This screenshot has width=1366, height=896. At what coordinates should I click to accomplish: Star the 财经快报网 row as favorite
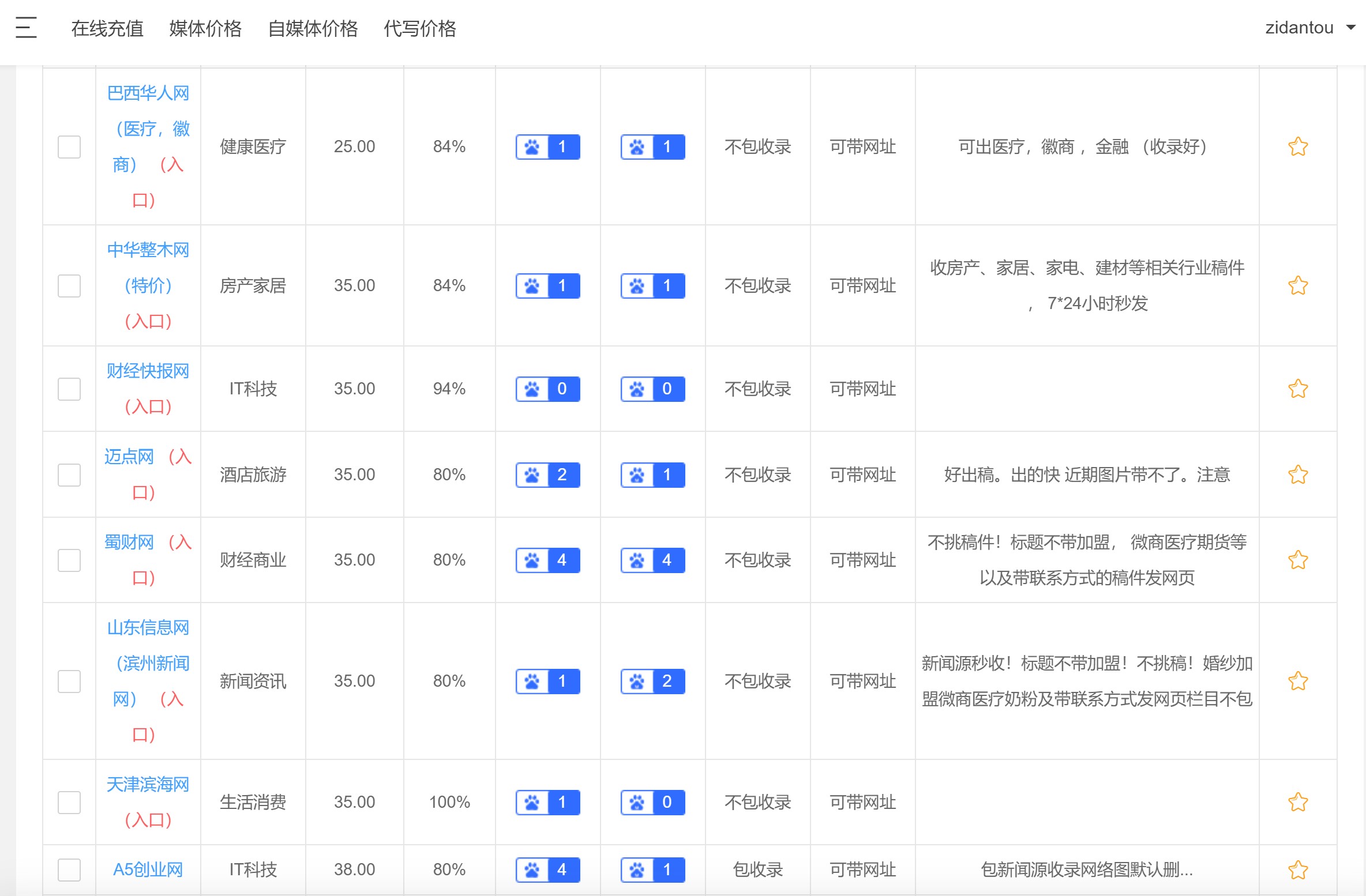1298,389
